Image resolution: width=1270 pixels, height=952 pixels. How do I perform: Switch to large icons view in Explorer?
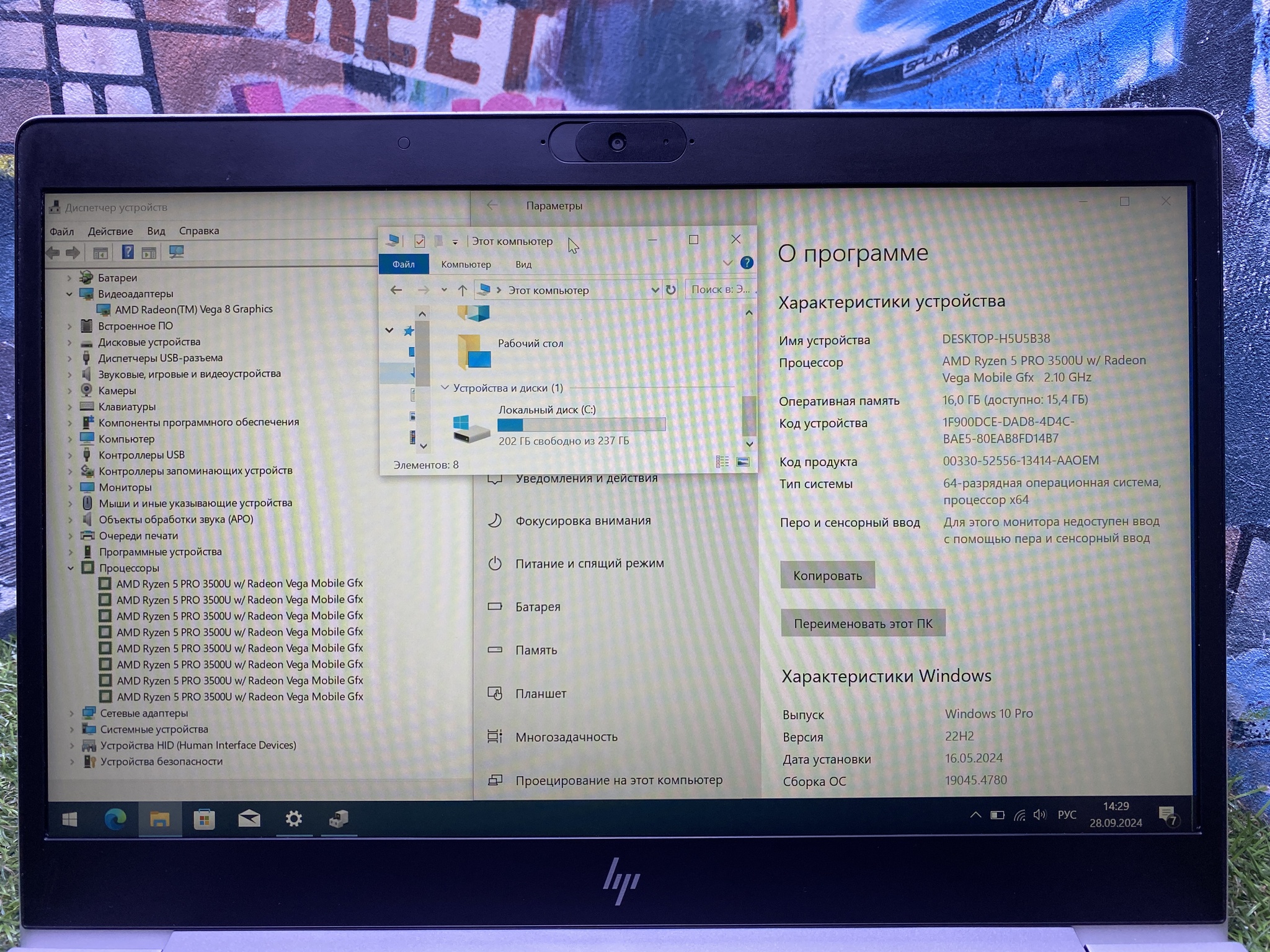click(743, 462)
